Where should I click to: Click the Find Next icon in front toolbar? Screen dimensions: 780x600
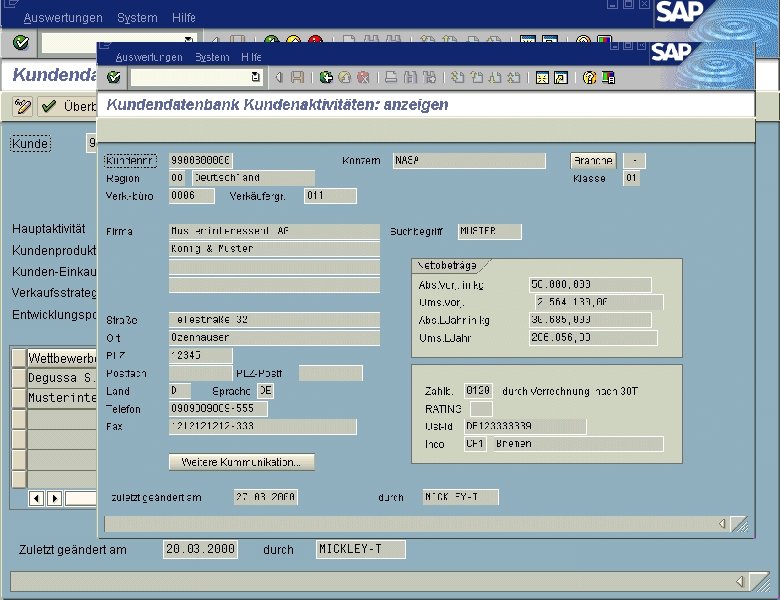point(429,77)
